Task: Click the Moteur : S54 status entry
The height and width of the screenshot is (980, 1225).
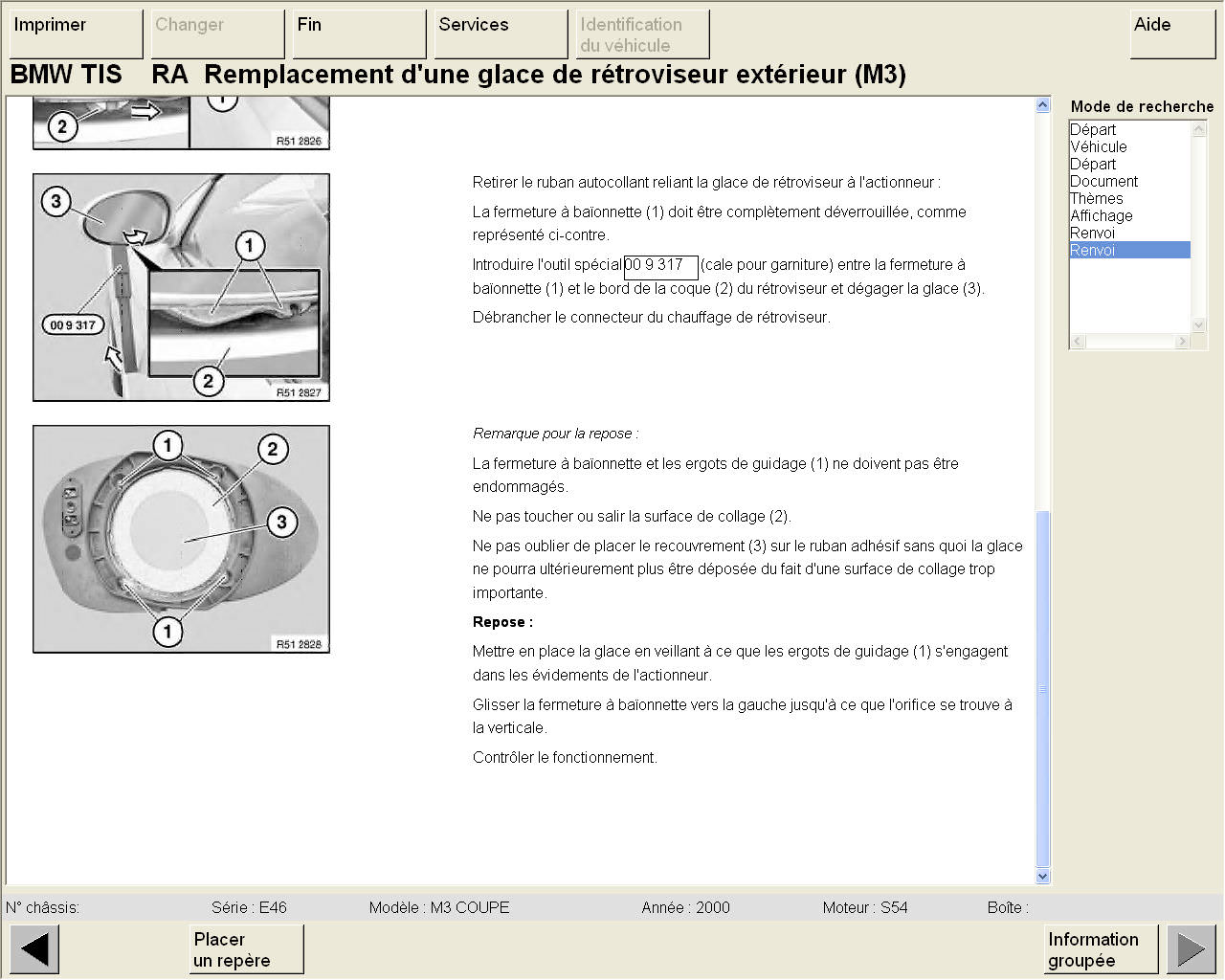Action: (865, 907)
